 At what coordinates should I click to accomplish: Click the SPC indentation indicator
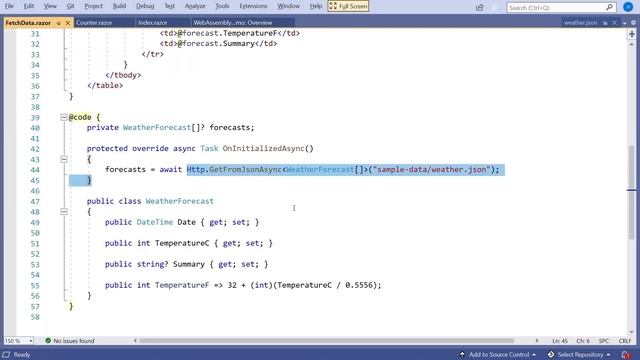click(x=604, y=341)
